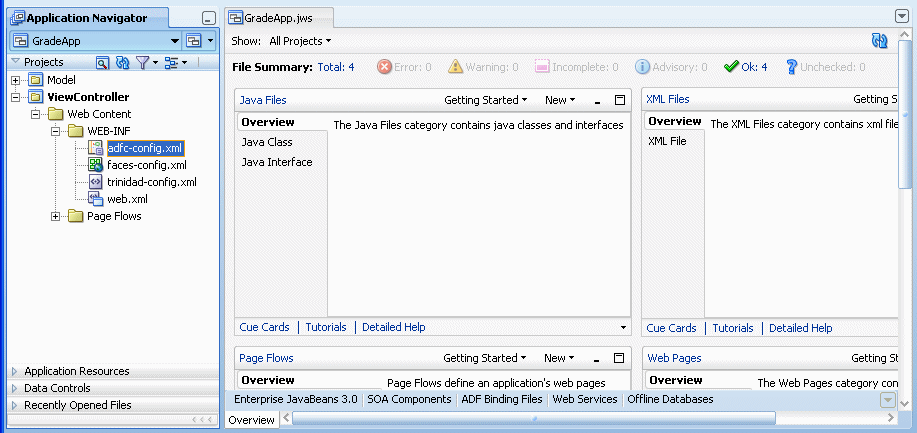Click the vertical scrollbar on the right
Viewport: 917px width, 433px height.
coord(904,114)
